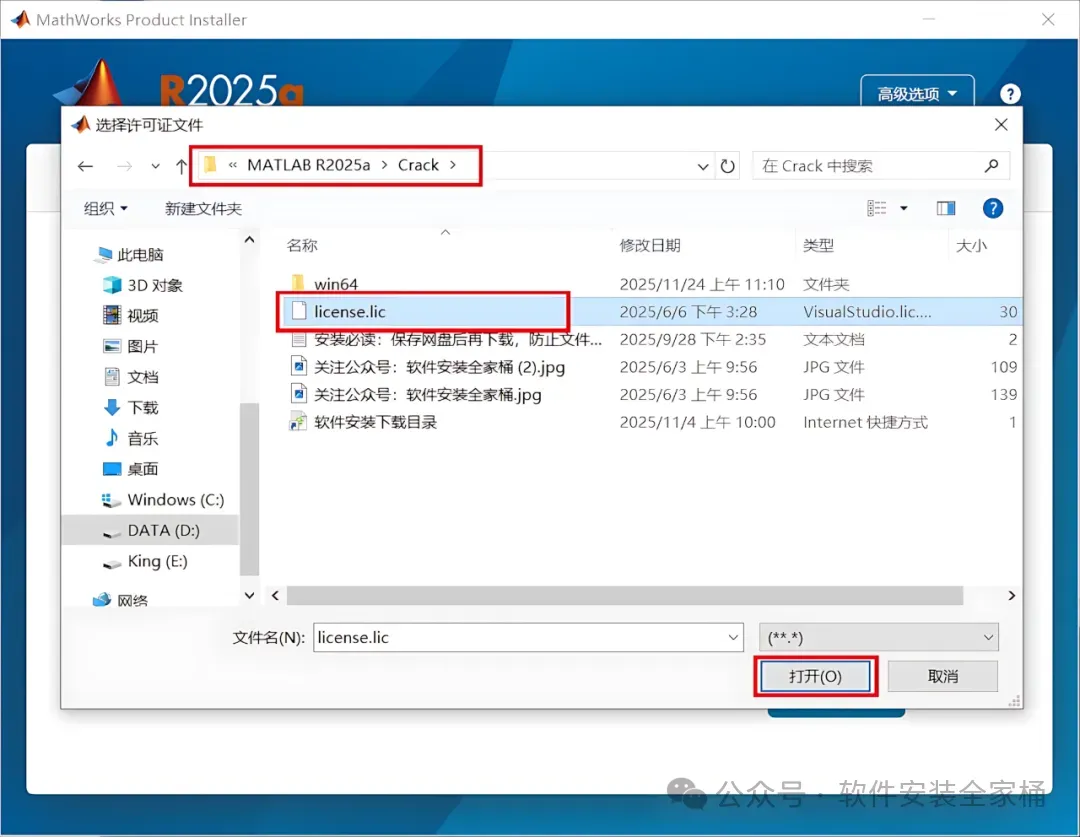
Task: Change view layout icon
Action: point(877,208)
